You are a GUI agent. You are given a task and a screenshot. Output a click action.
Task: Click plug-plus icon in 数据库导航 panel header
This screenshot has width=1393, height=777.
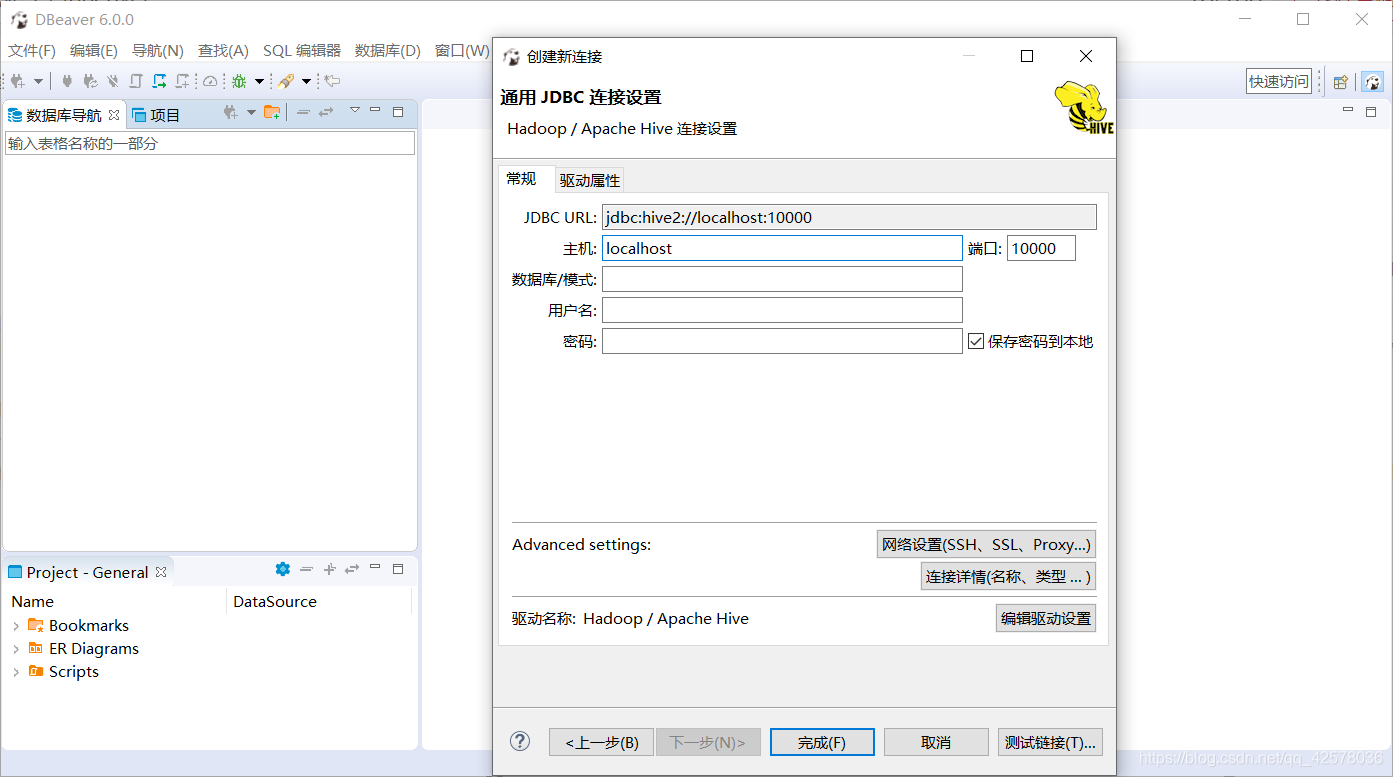(x=230, y=113)
